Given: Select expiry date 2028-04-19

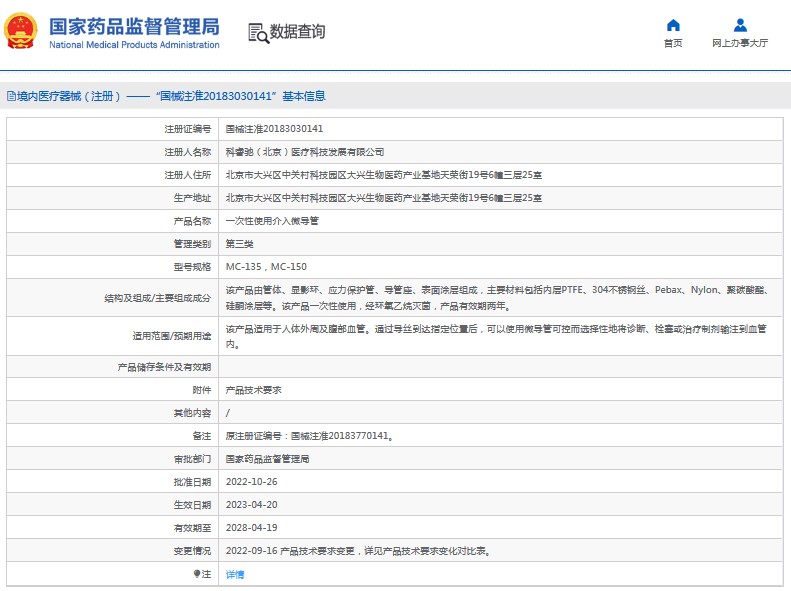Looking at the screenshot, I should point(251,528).
